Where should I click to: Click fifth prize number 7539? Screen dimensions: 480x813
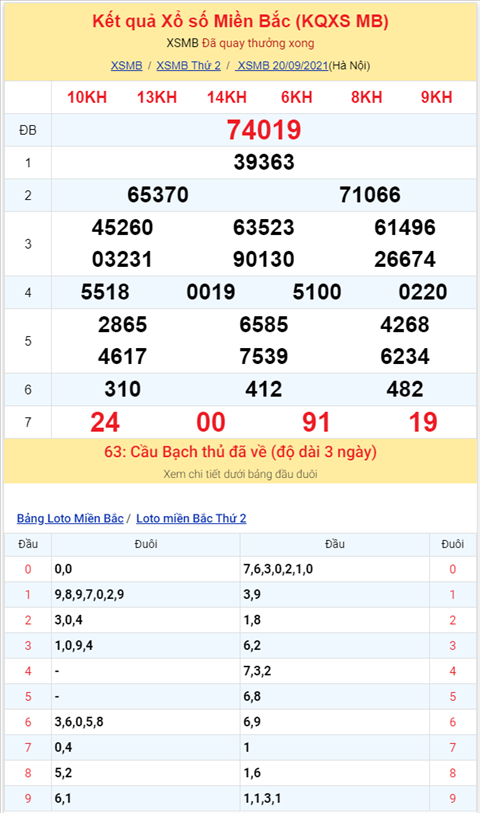(x=264, y=357)
